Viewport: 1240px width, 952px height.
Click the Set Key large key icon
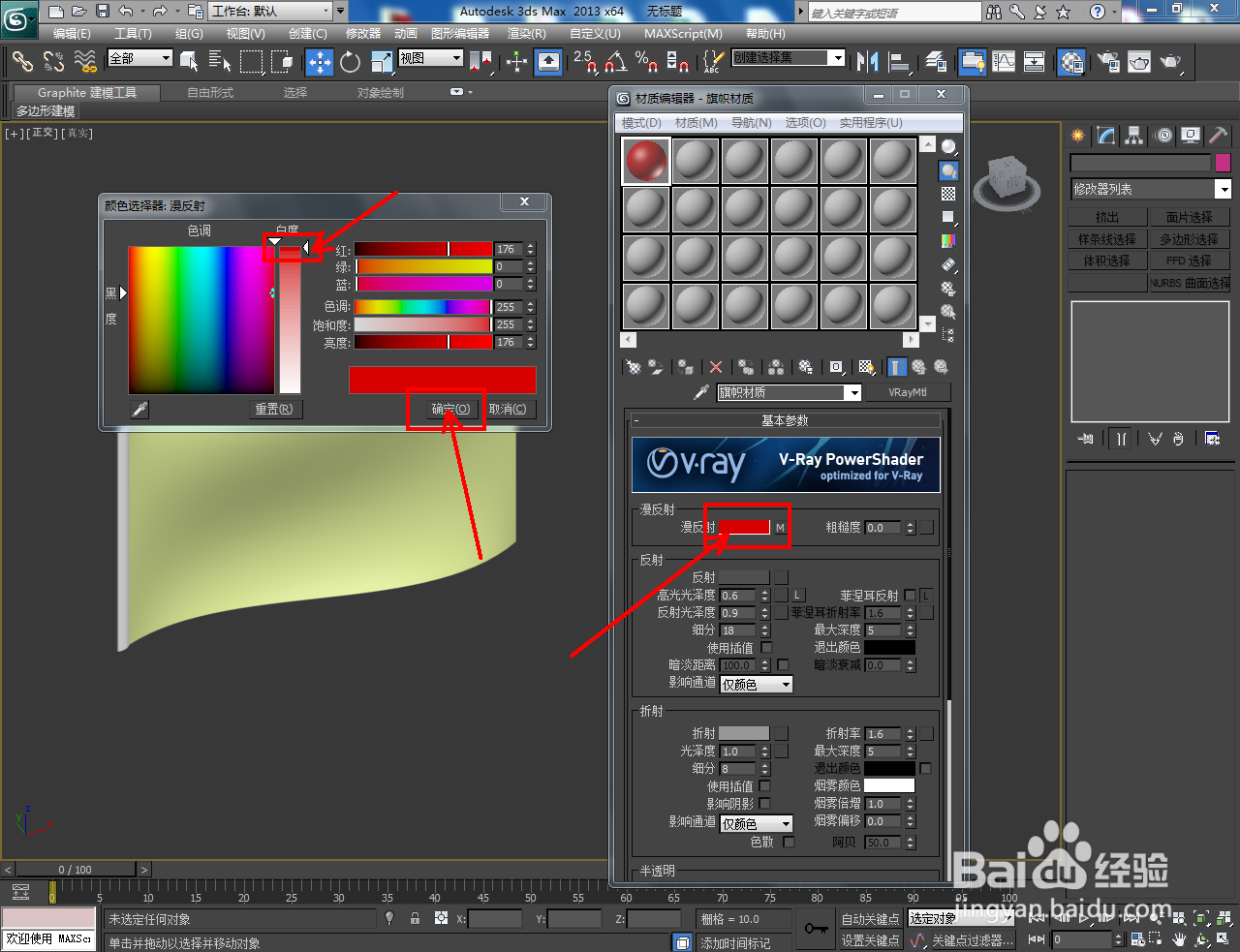tap(816, 929)
